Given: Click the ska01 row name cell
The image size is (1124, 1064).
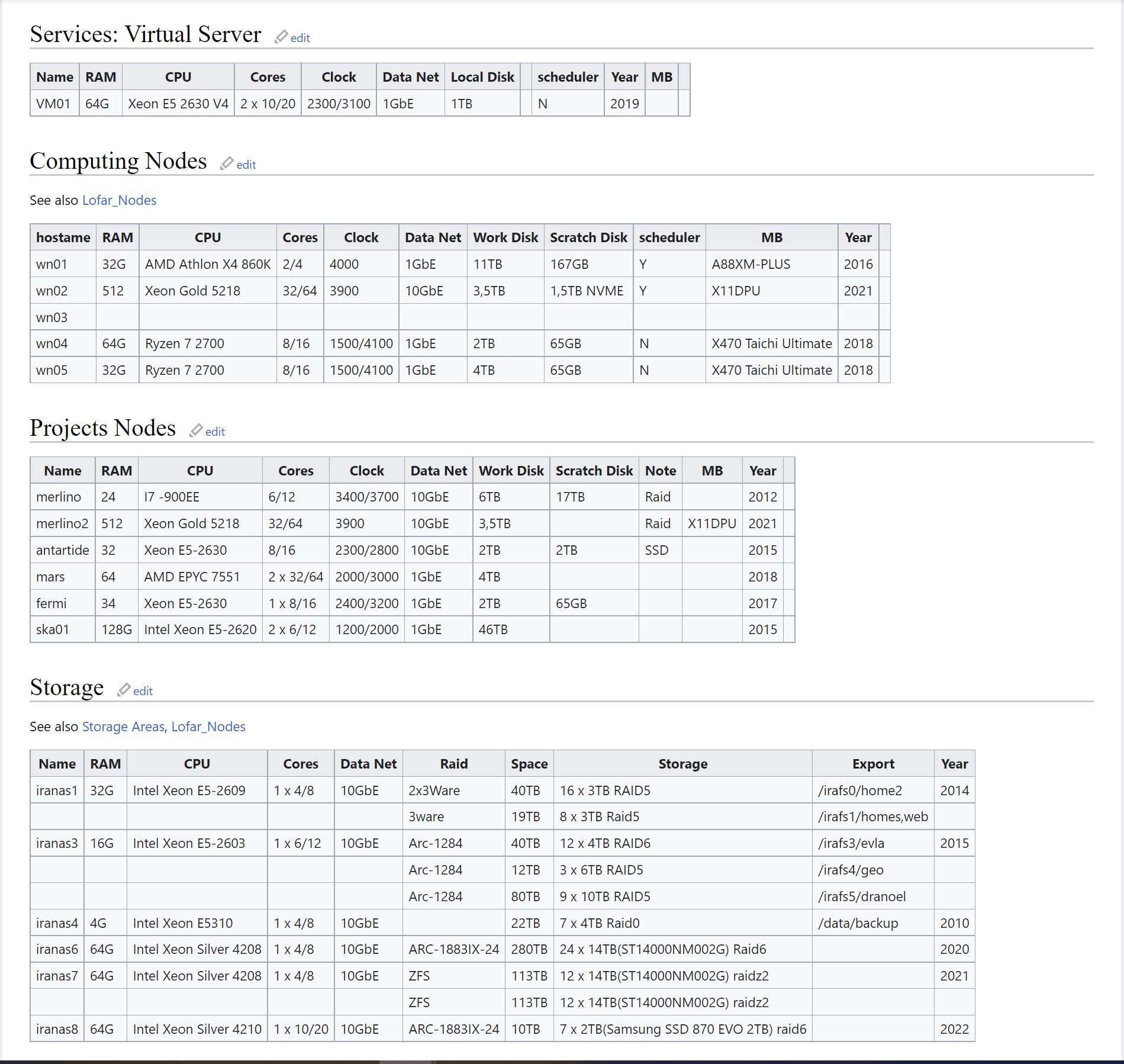Looking at the screenshot, I should coord(63,629).
